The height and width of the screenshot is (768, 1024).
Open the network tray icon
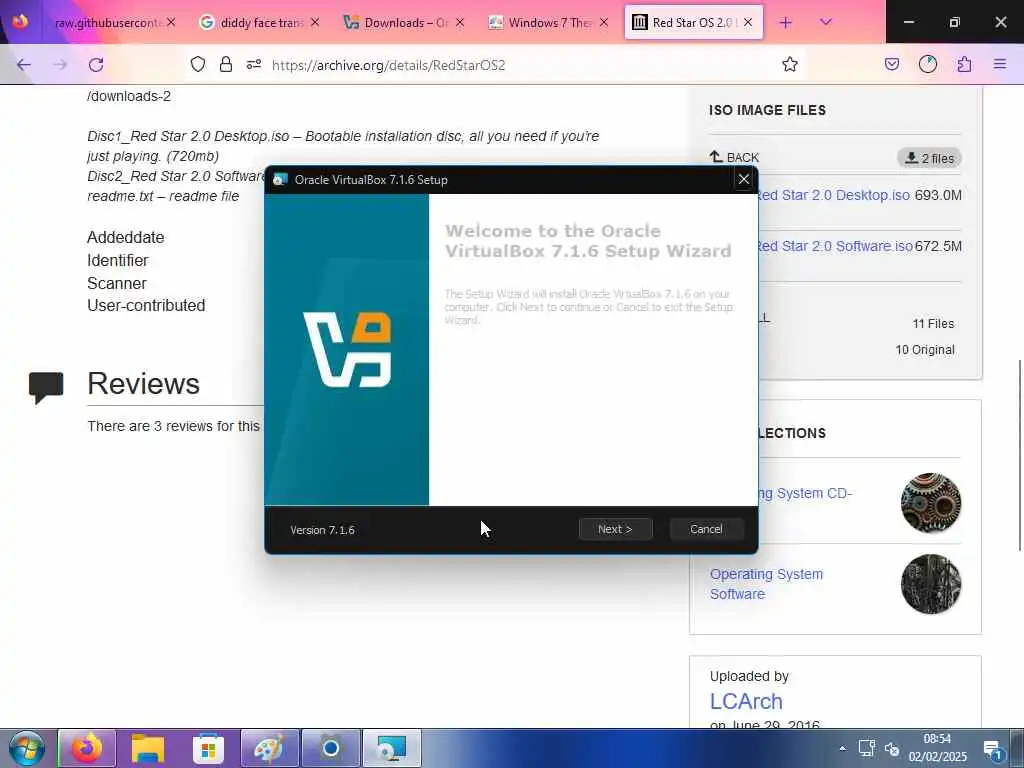(x=867, y=748)
